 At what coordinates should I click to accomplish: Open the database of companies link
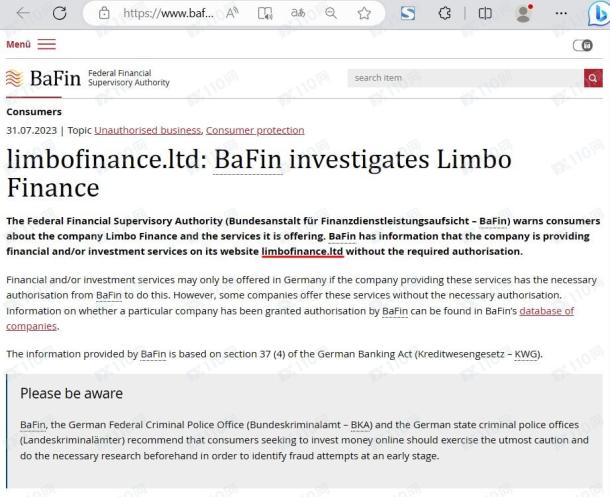pos(547,311)
